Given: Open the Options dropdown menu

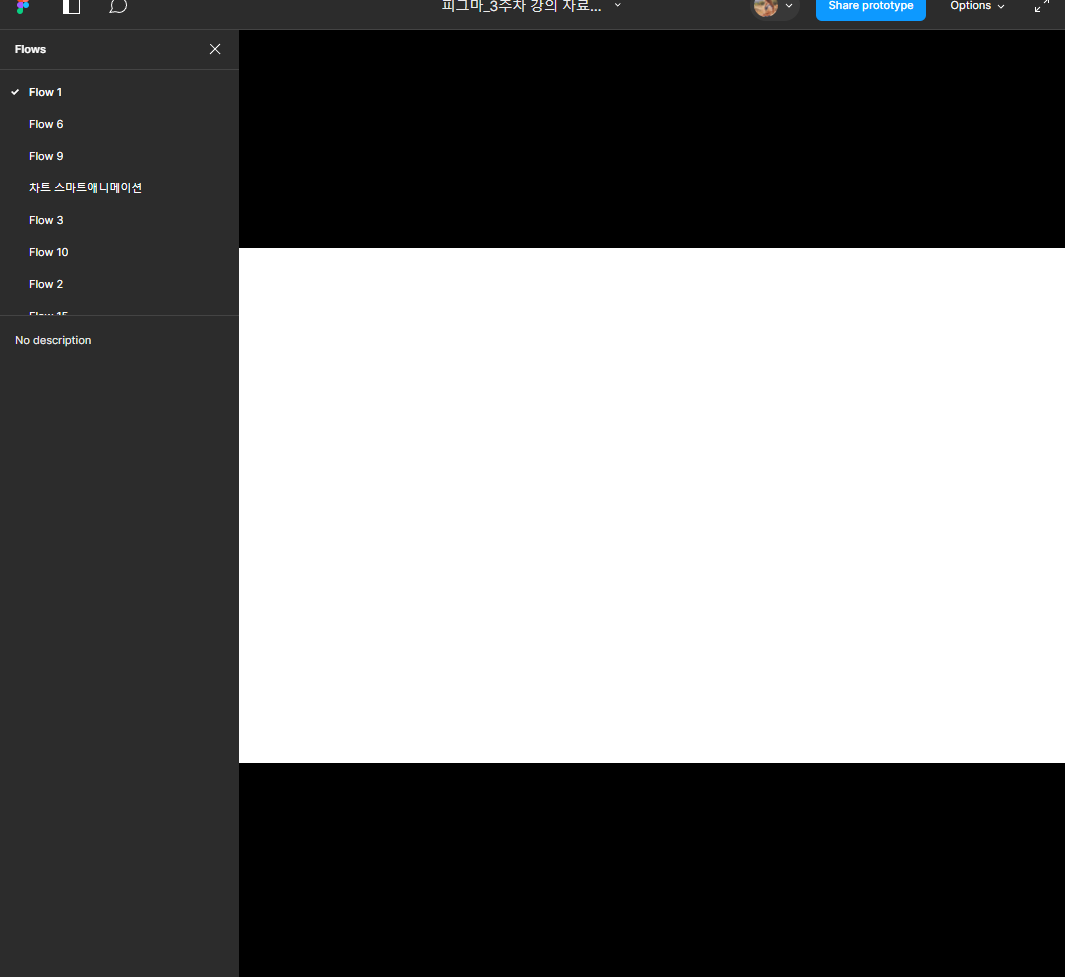Looking at the screenshot, I should (977, 5).
